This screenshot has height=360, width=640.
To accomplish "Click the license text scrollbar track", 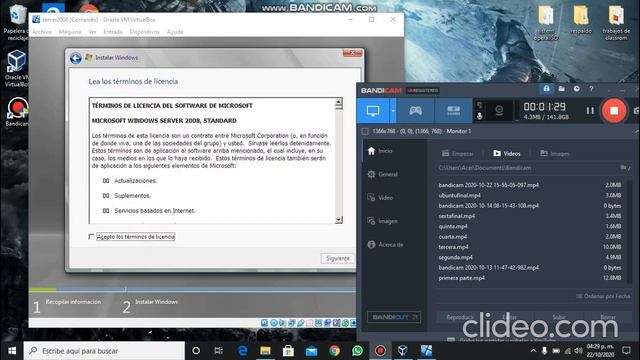I will coord(338,163).
